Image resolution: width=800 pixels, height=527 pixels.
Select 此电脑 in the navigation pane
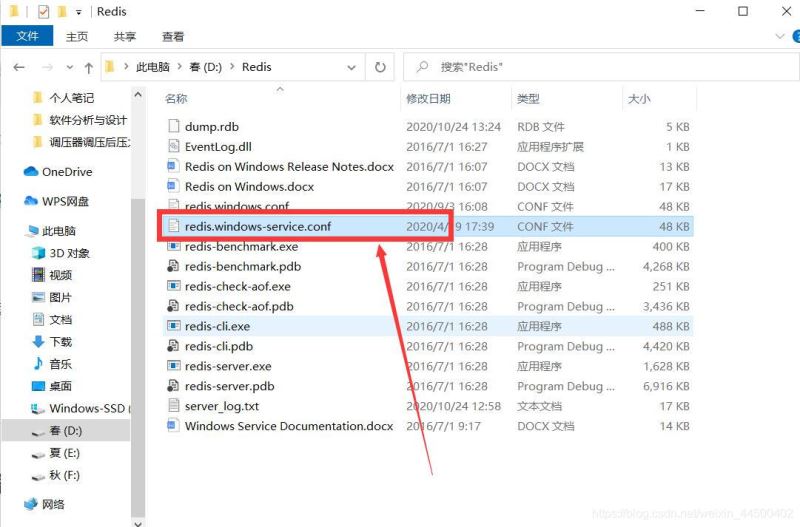point(59,231)
